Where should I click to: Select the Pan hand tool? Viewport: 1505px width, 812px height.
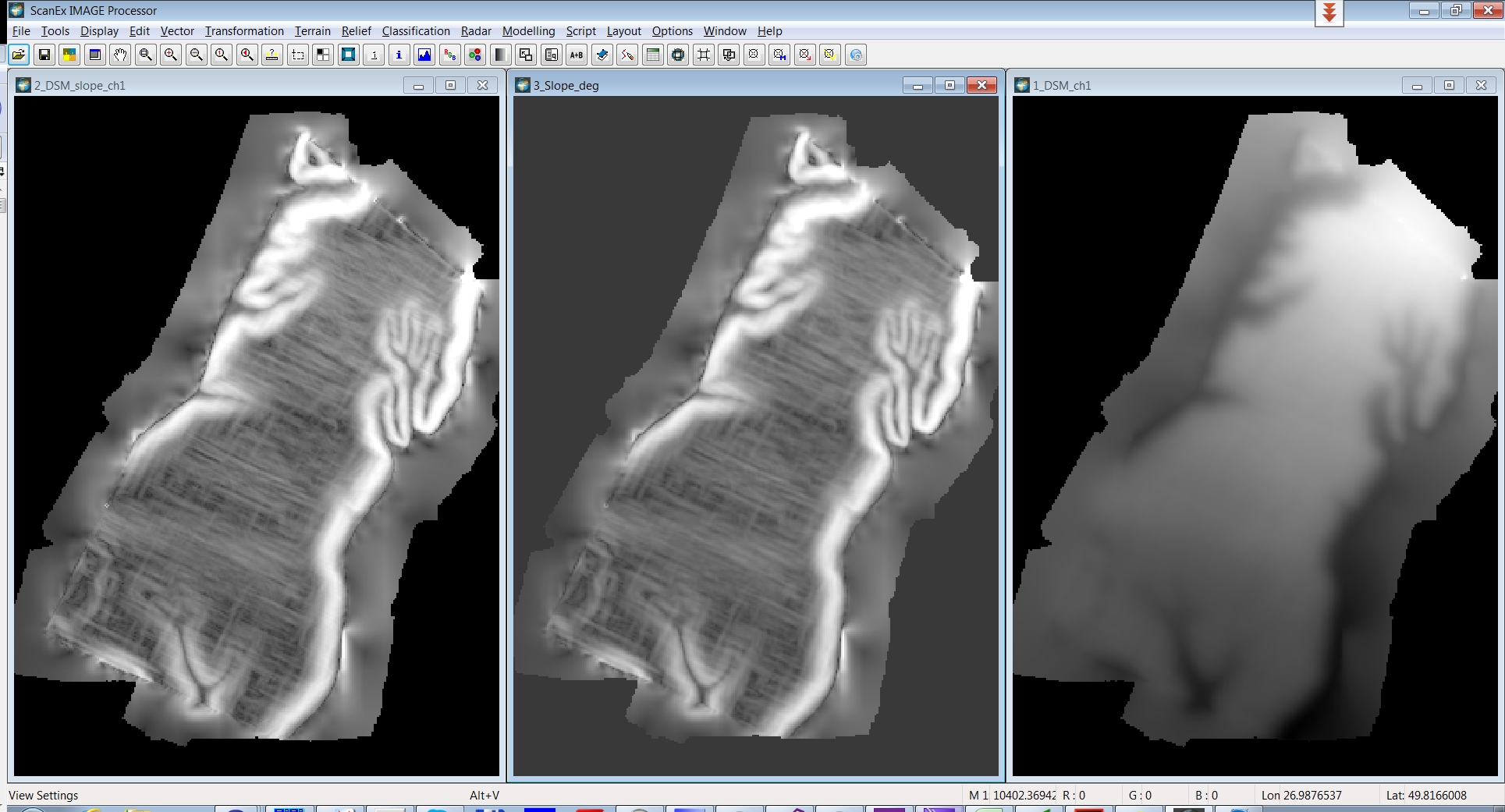(x=120, y=55)
